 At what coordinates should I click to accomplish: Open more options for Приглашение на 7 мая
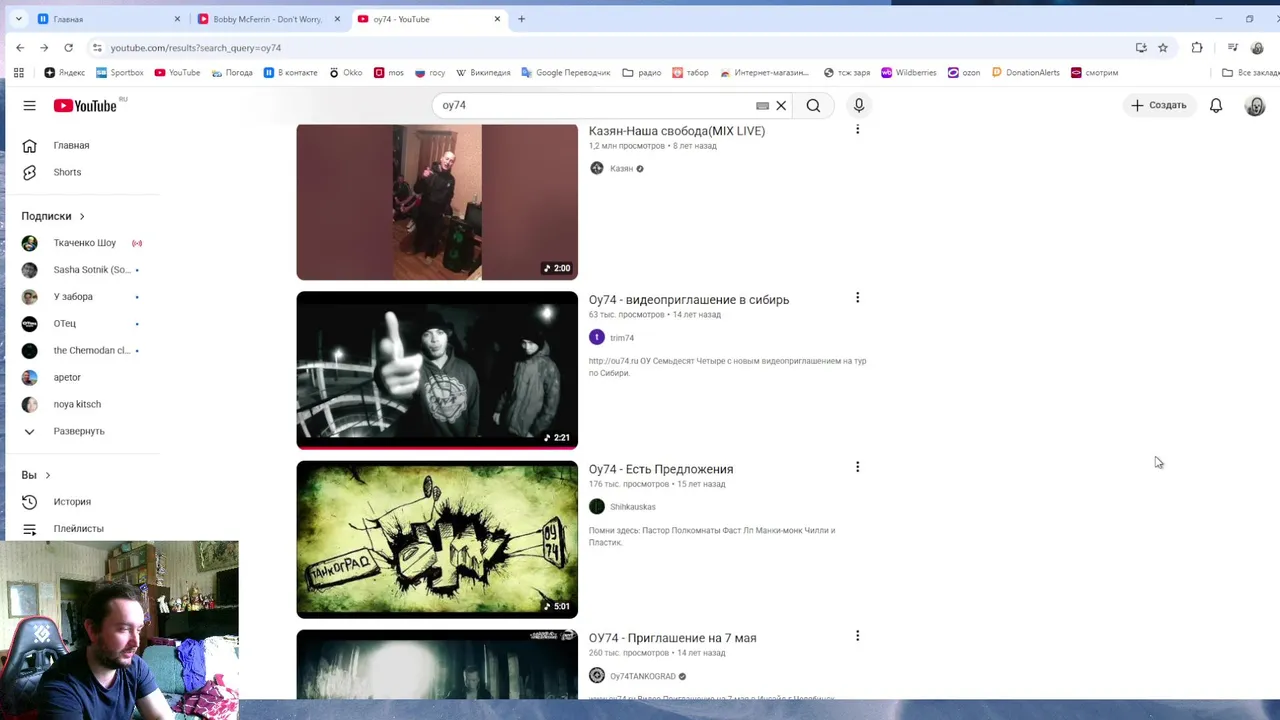pyautogui.click(x=857, y=636)
